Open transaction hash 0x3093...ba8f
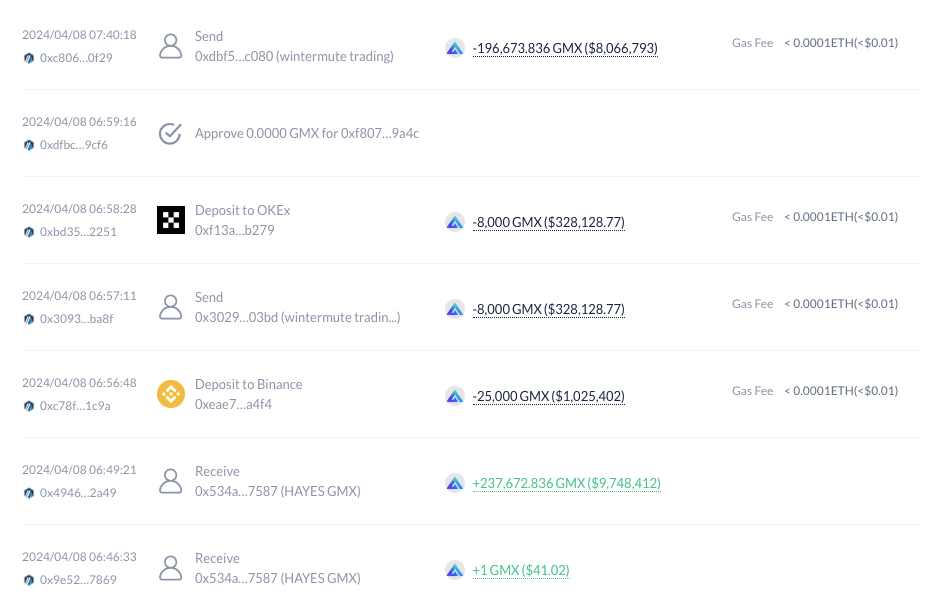The width and height of the screenshot is (947, 616). click(76, 319)
